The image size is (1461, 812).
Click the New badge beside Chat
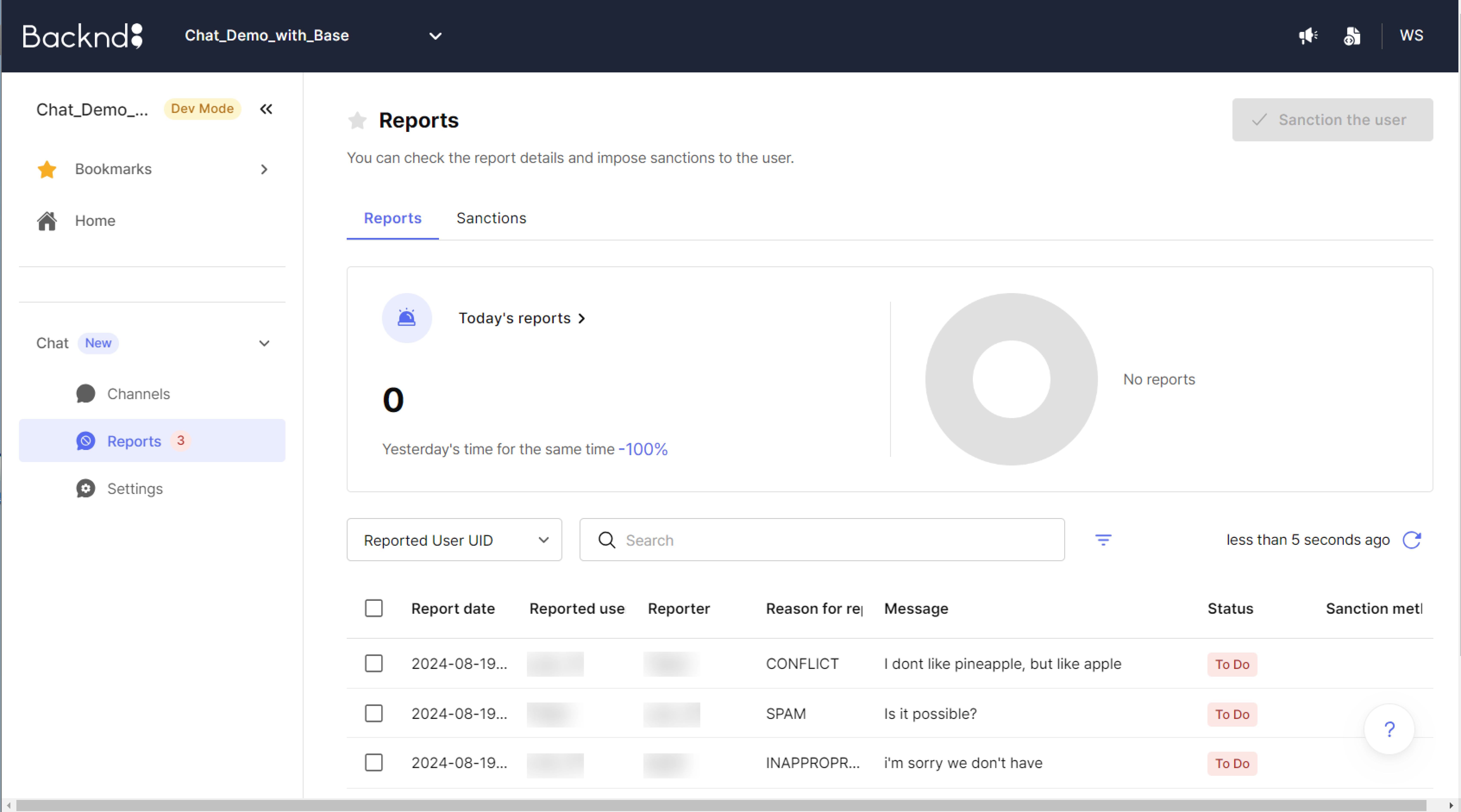(98, 343)
